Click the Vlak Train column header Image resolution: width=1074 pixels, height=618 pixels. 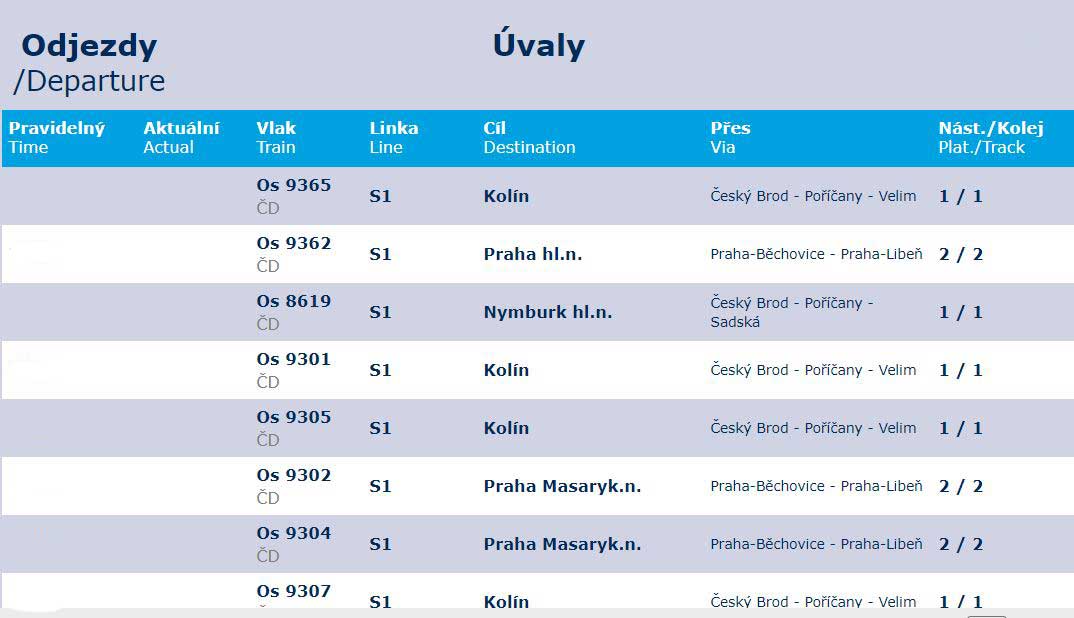(276, 138)
